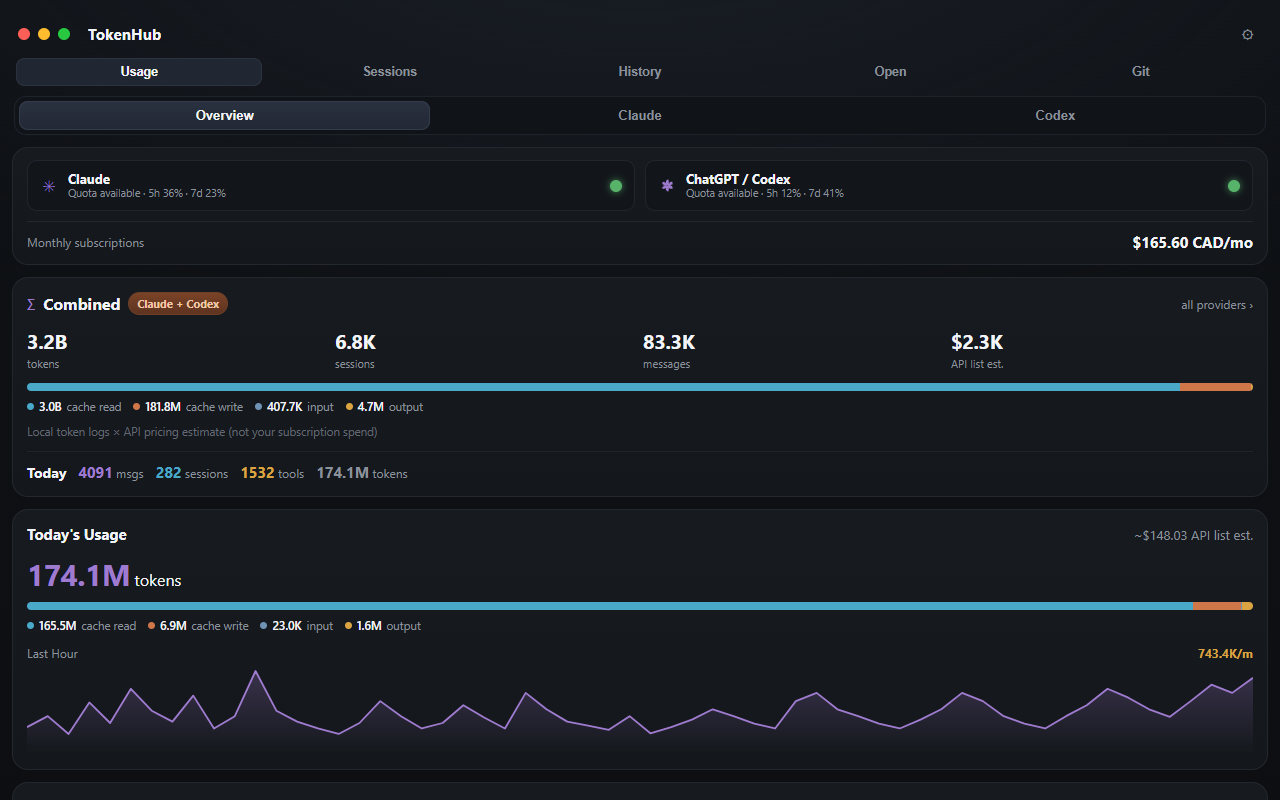Open the ChatGPT / Codex quota card
This screenshot has width=1280, height=800.
pyautogui.click(x=949, y=186)
